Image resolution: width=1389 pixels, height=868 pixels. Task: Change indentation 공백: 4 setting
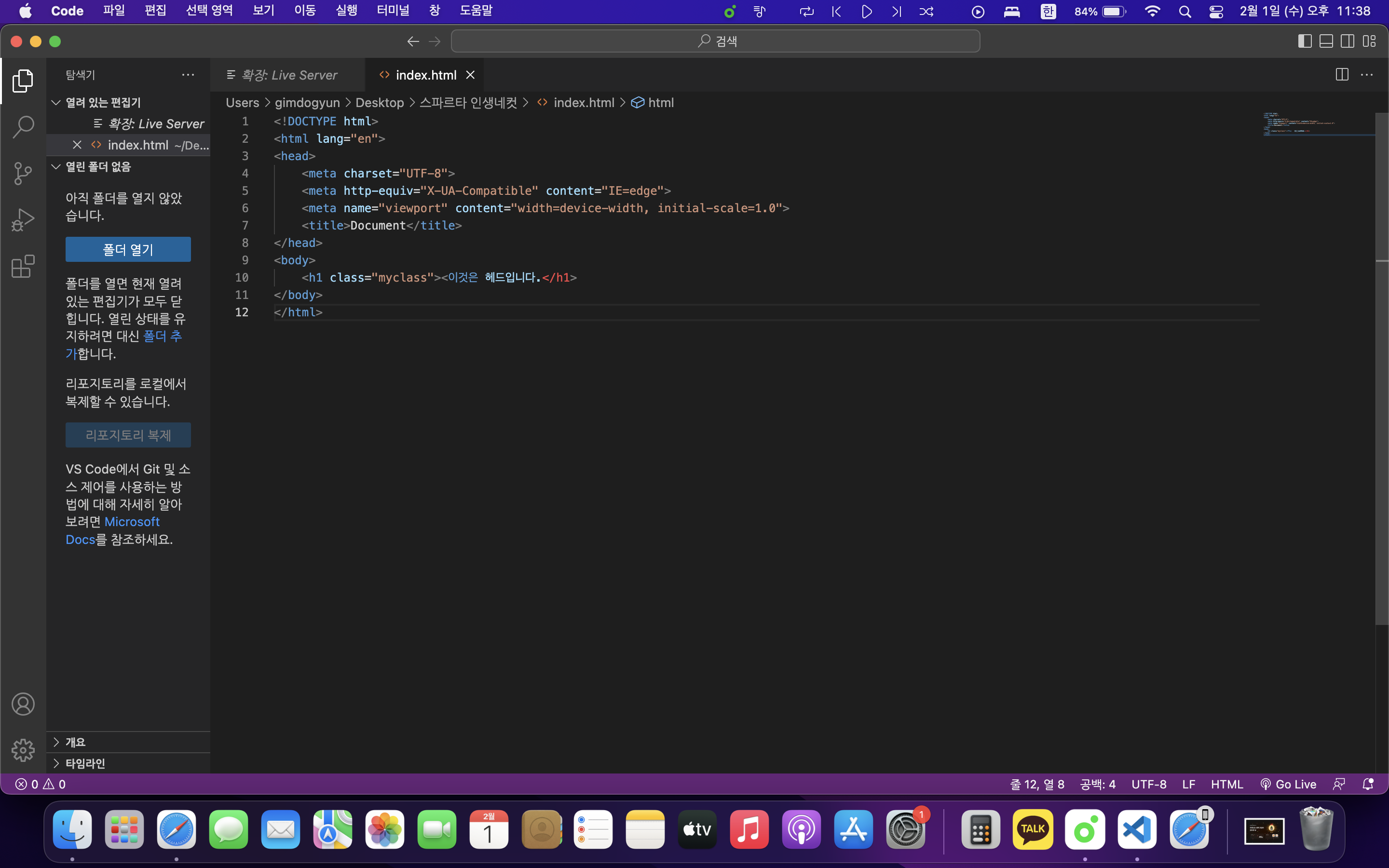(x=1097, y=784)
